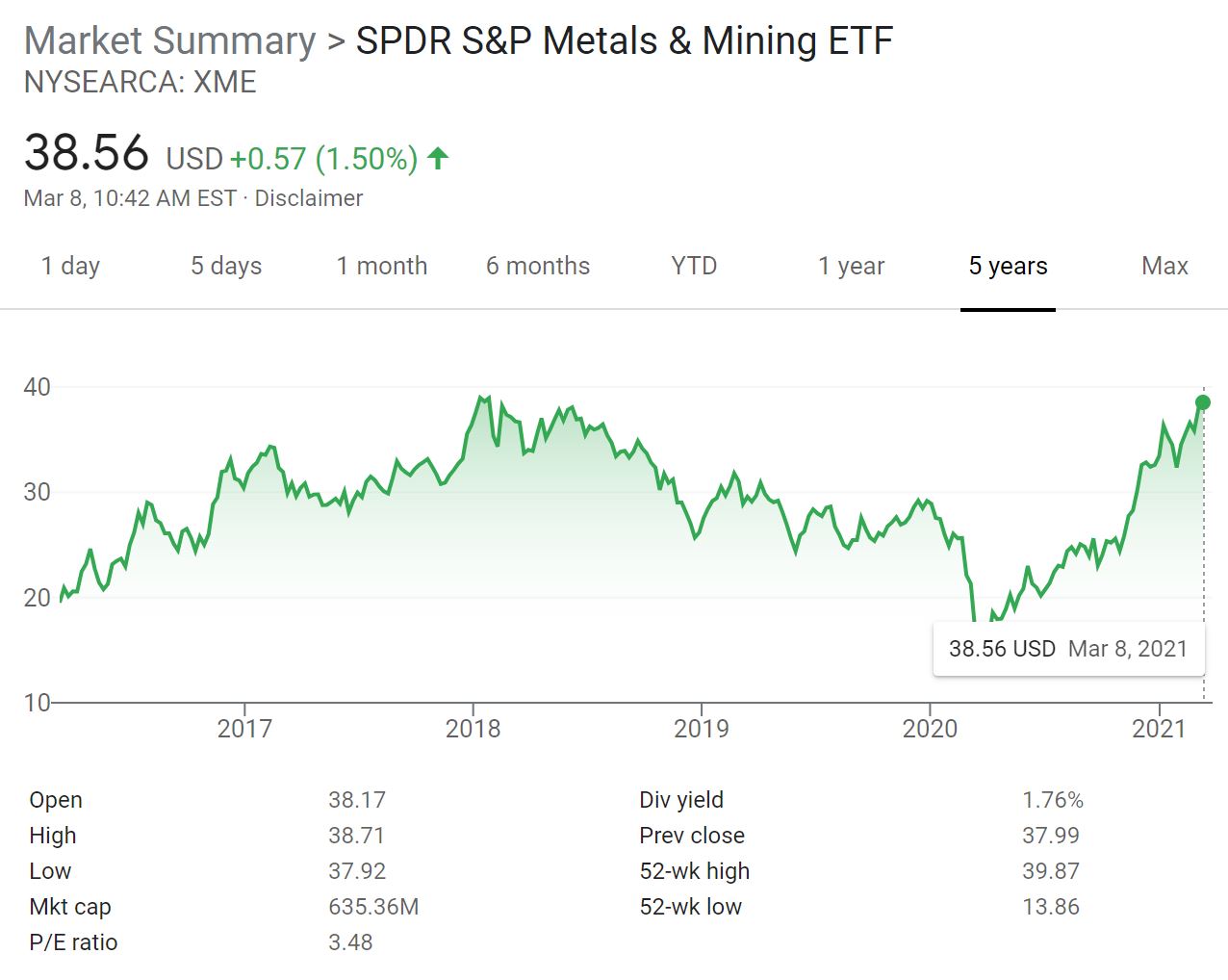Screen dimensions: 1228x980
Task: View the 1 year chart
Action: [x=851, y=266]
